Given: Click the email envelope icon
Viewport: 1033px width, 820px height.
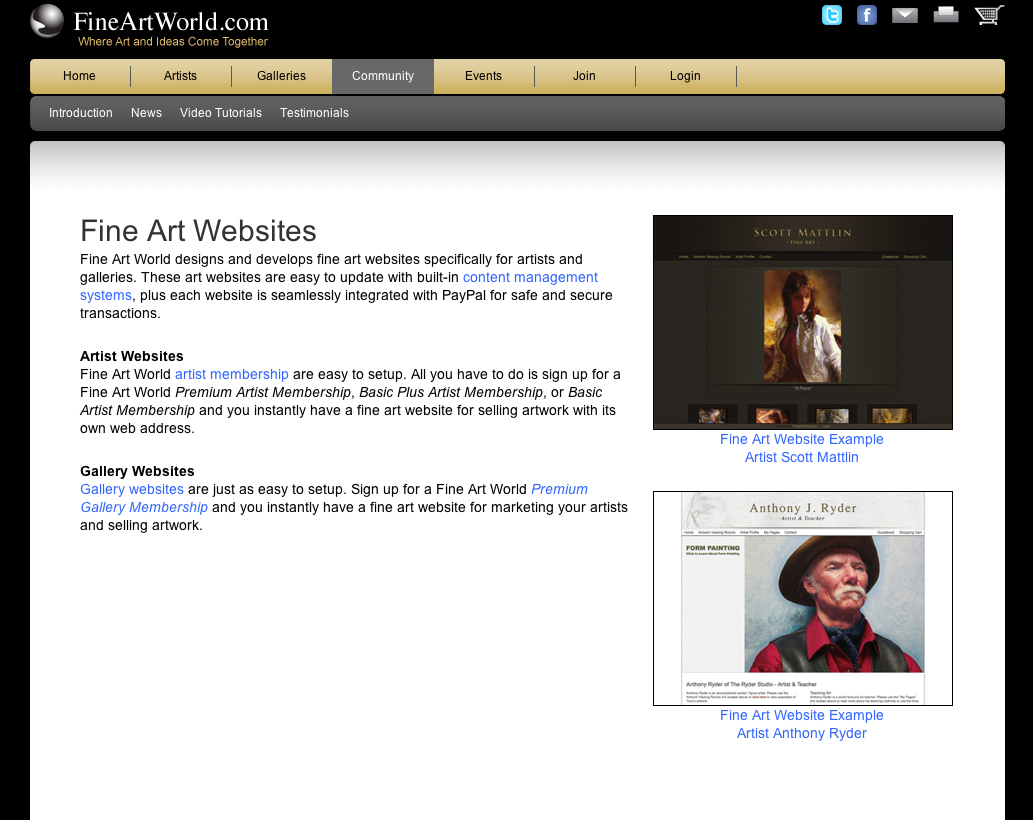Looking at the screenshot, I should tap(905, 15).
